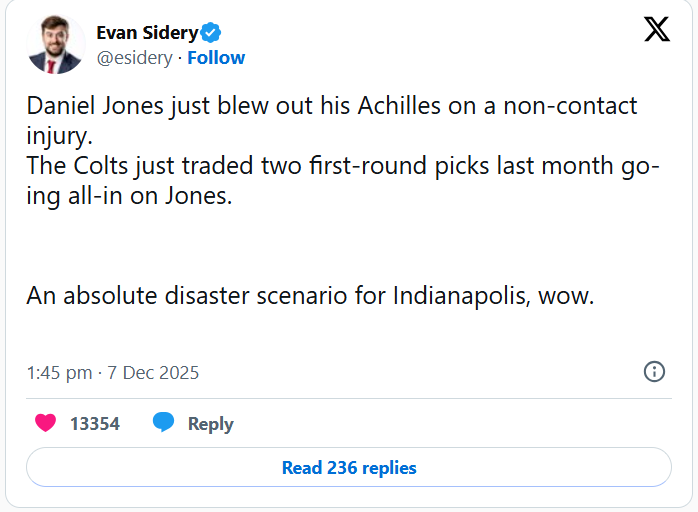The image size is (698, 512).
Task: Open the 1:45 pm tweet timestamp
Action: 113,373
